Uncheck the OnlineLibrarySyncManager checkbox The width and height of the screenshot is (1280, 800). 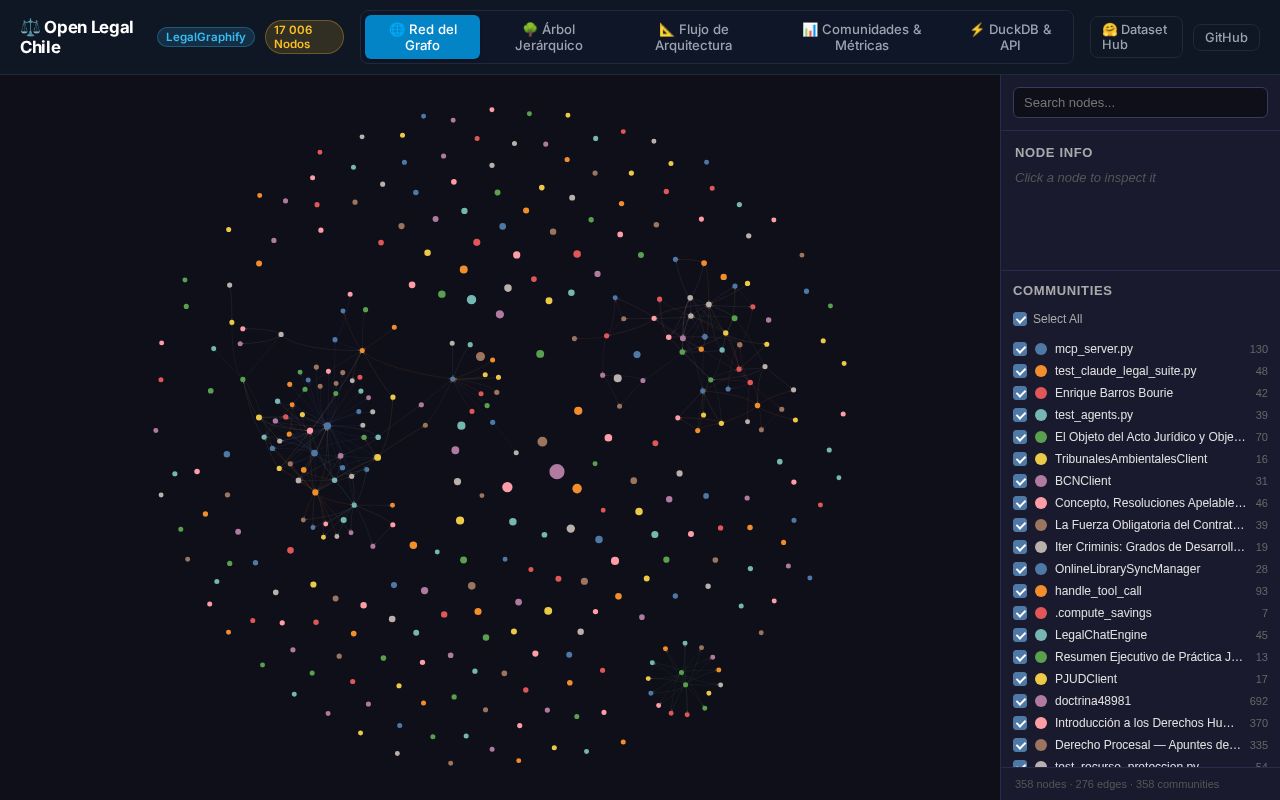(x=1020, y=569)
